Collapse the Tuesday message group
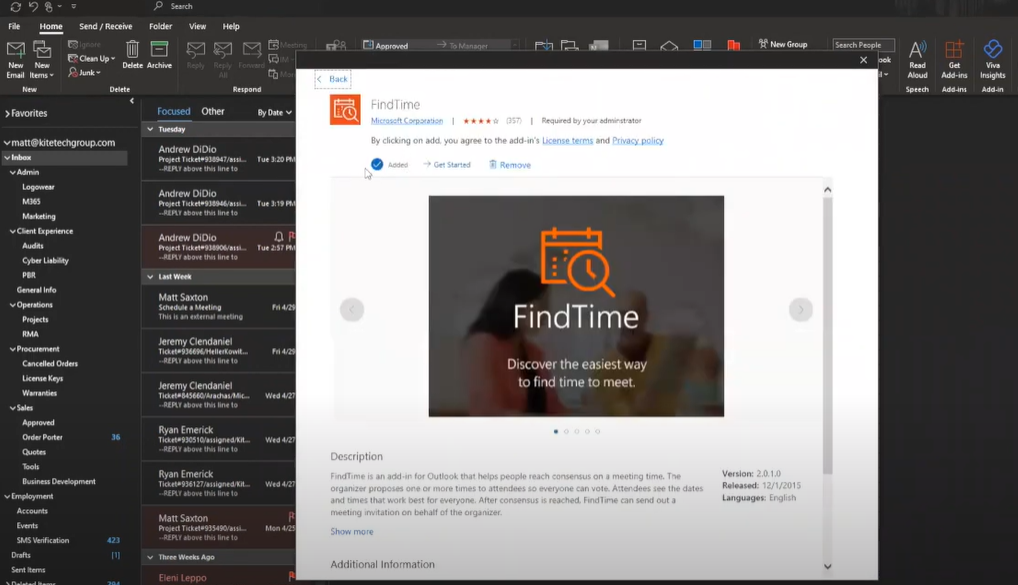Image resolution: width=1018 pixels, height=585 pixels. click(150, 129)
